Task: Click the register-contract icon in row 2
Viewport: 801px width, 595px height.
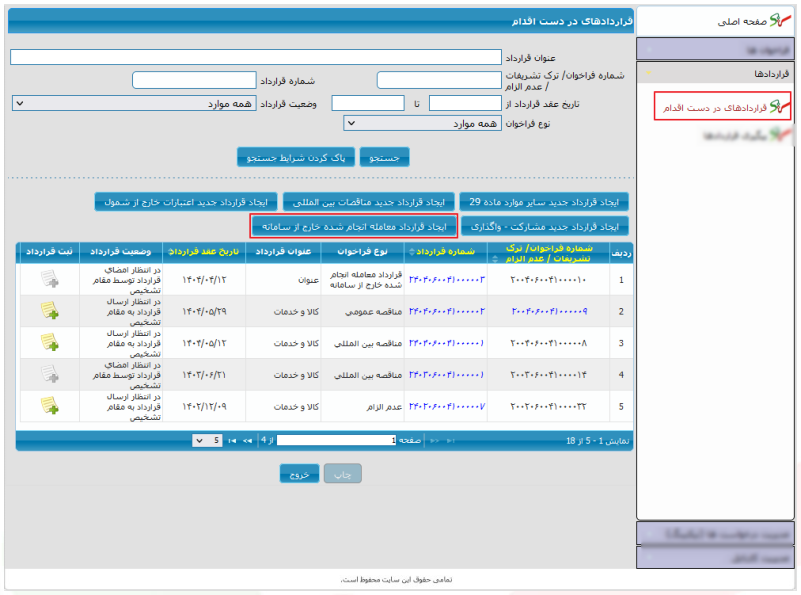Action: click(x=50, y=311)
